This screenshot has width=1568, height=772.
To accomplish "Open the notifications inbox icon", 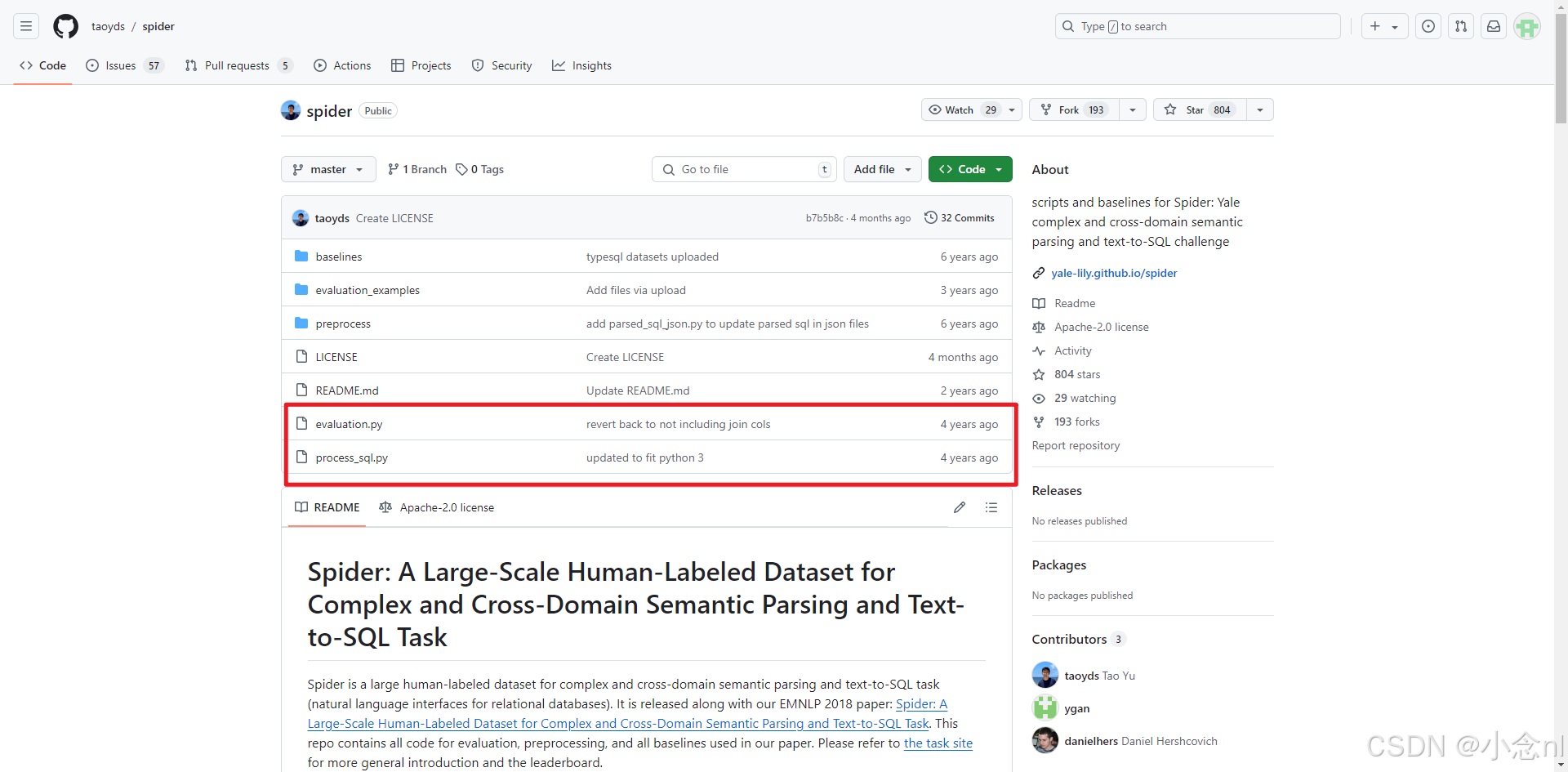I will [x=1494, y=26].
